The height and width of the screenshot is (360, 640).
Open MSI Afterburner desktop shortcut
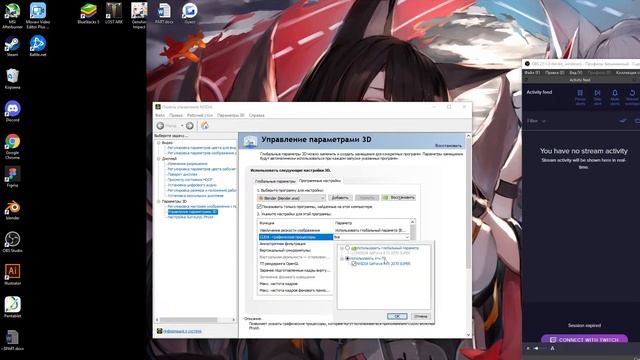pyautogui.click(x=12, y=16)
